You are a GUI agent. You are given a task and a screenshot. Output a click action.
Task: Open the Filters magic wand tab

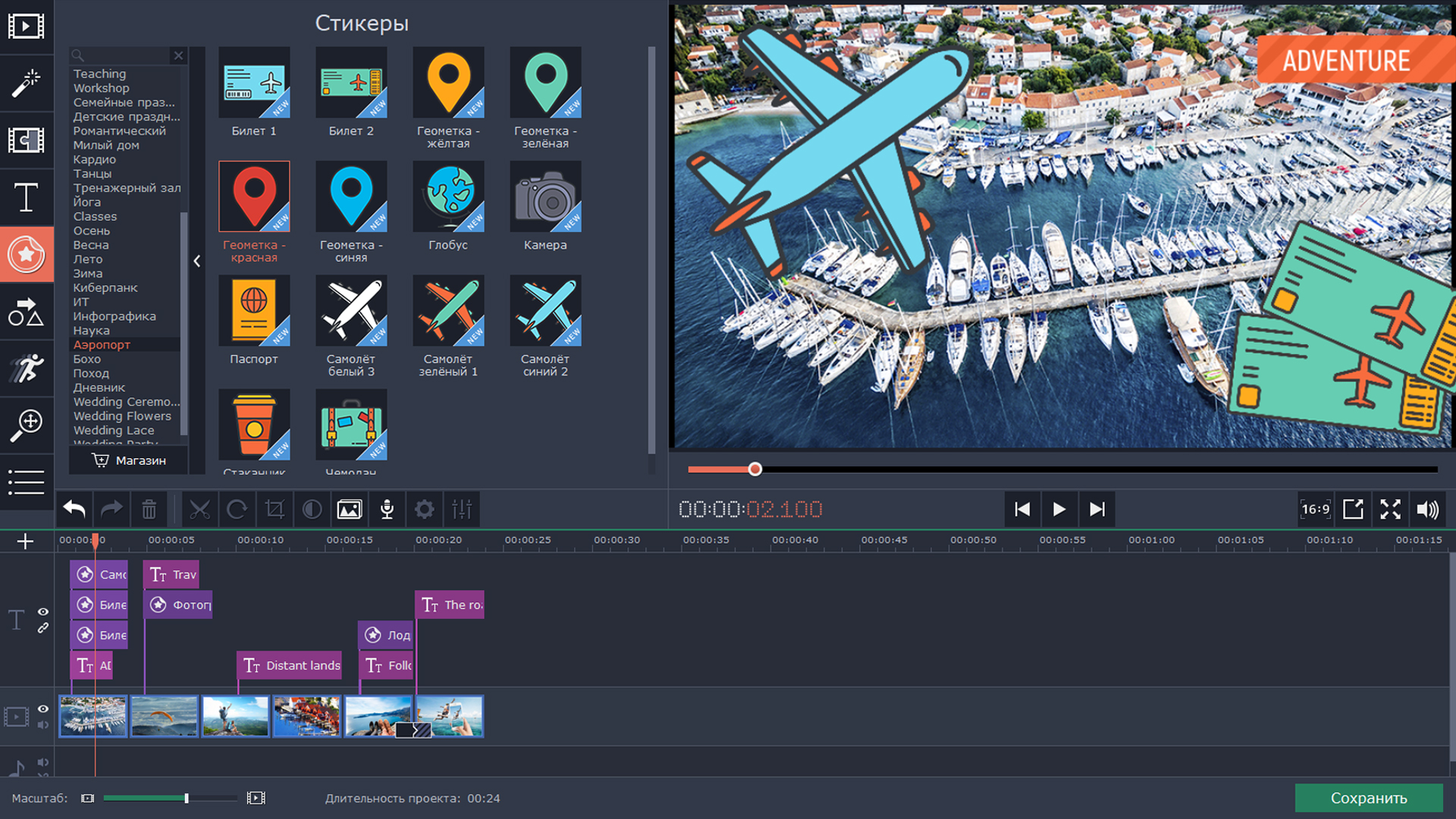point(26,83)
